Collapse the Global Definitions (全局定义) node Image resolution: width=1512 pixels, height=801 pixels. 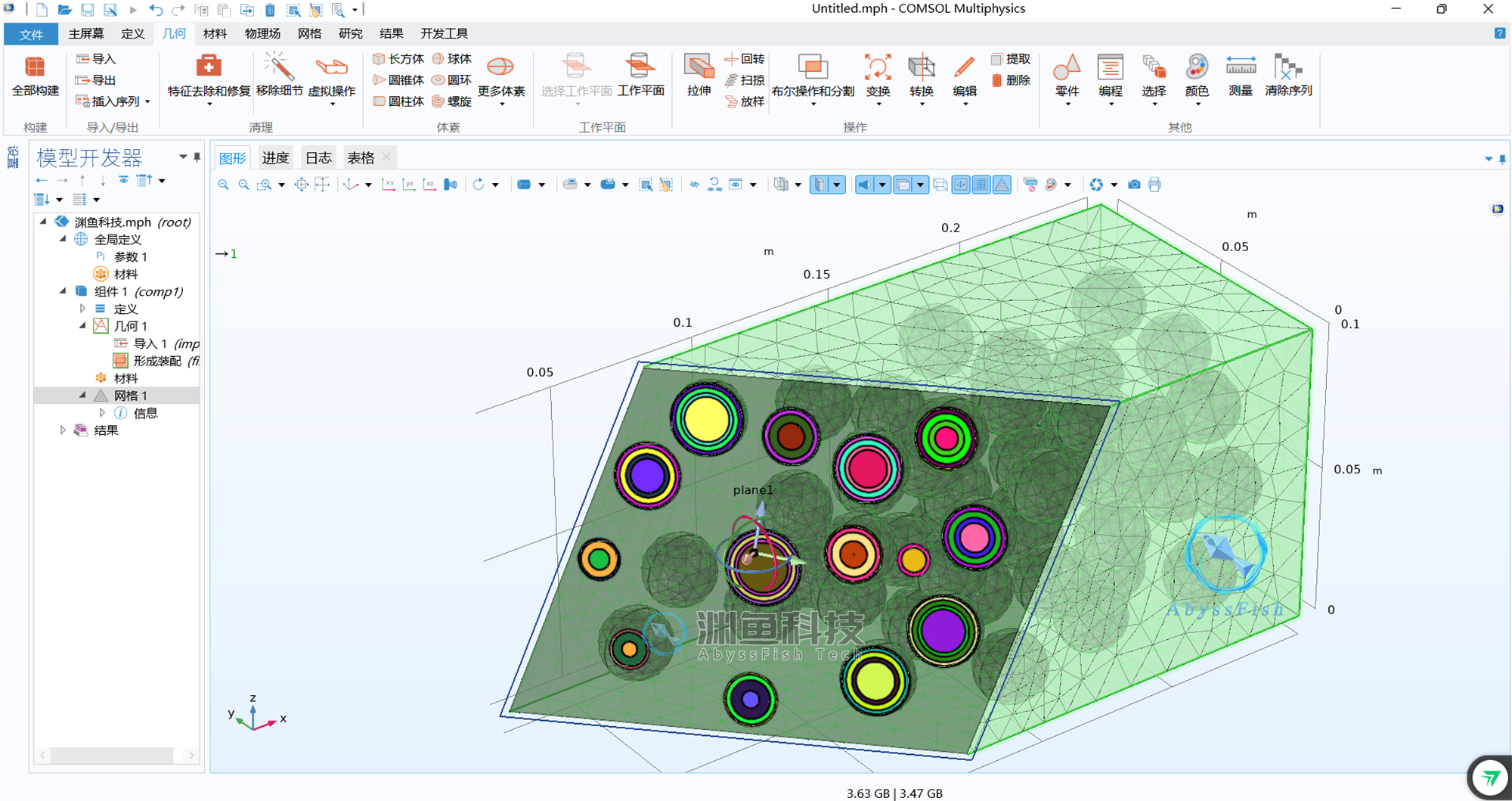click(x=64, y=239)
